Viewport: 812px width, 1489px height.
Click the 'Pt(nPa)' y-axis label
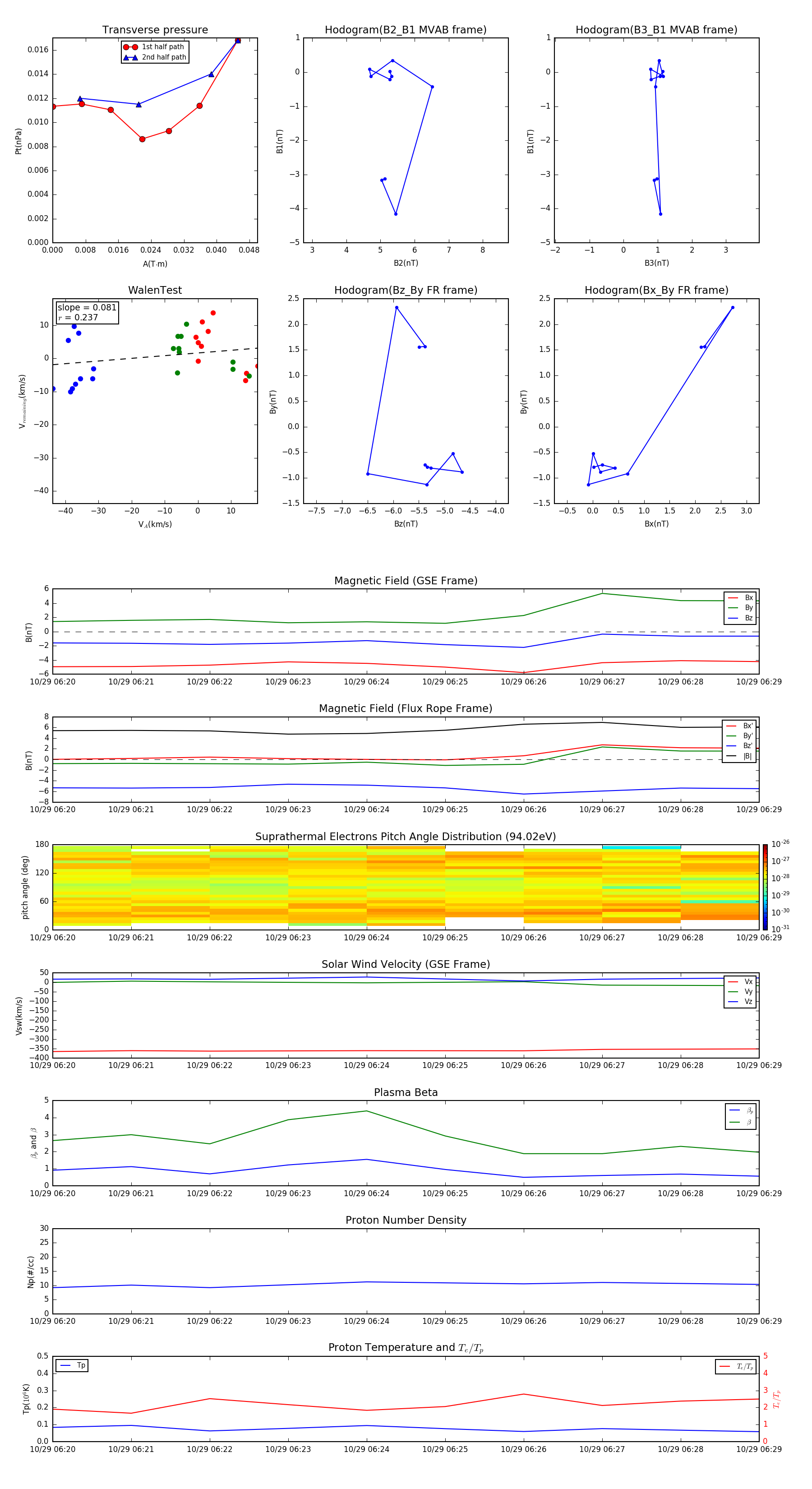click(18, 140)
